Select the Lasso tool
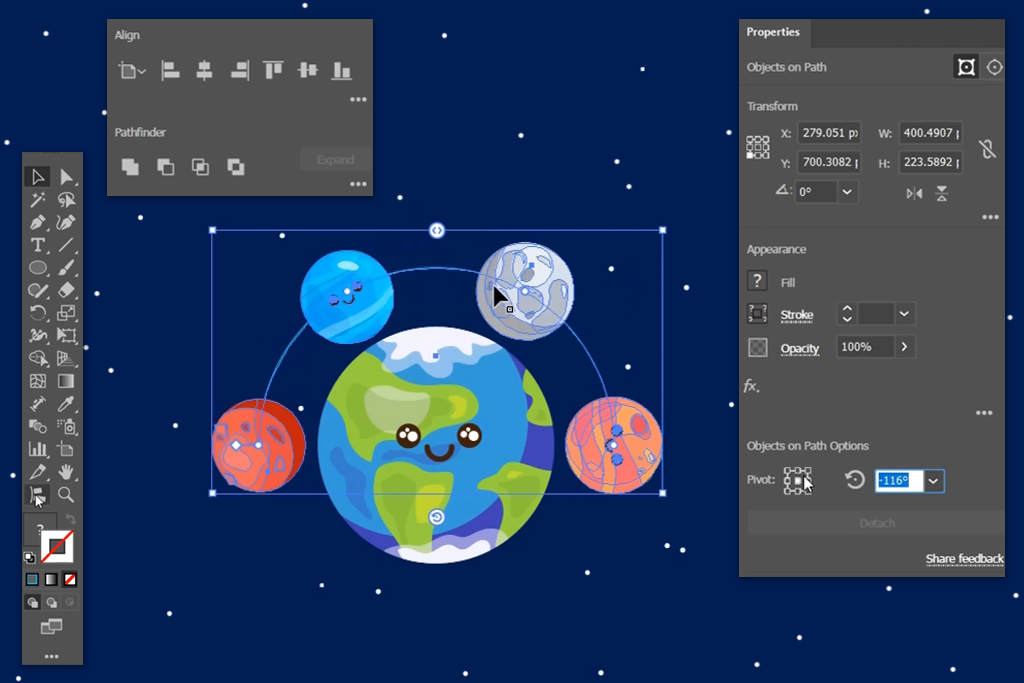The image size is (1024, 683). click(66, 199)
